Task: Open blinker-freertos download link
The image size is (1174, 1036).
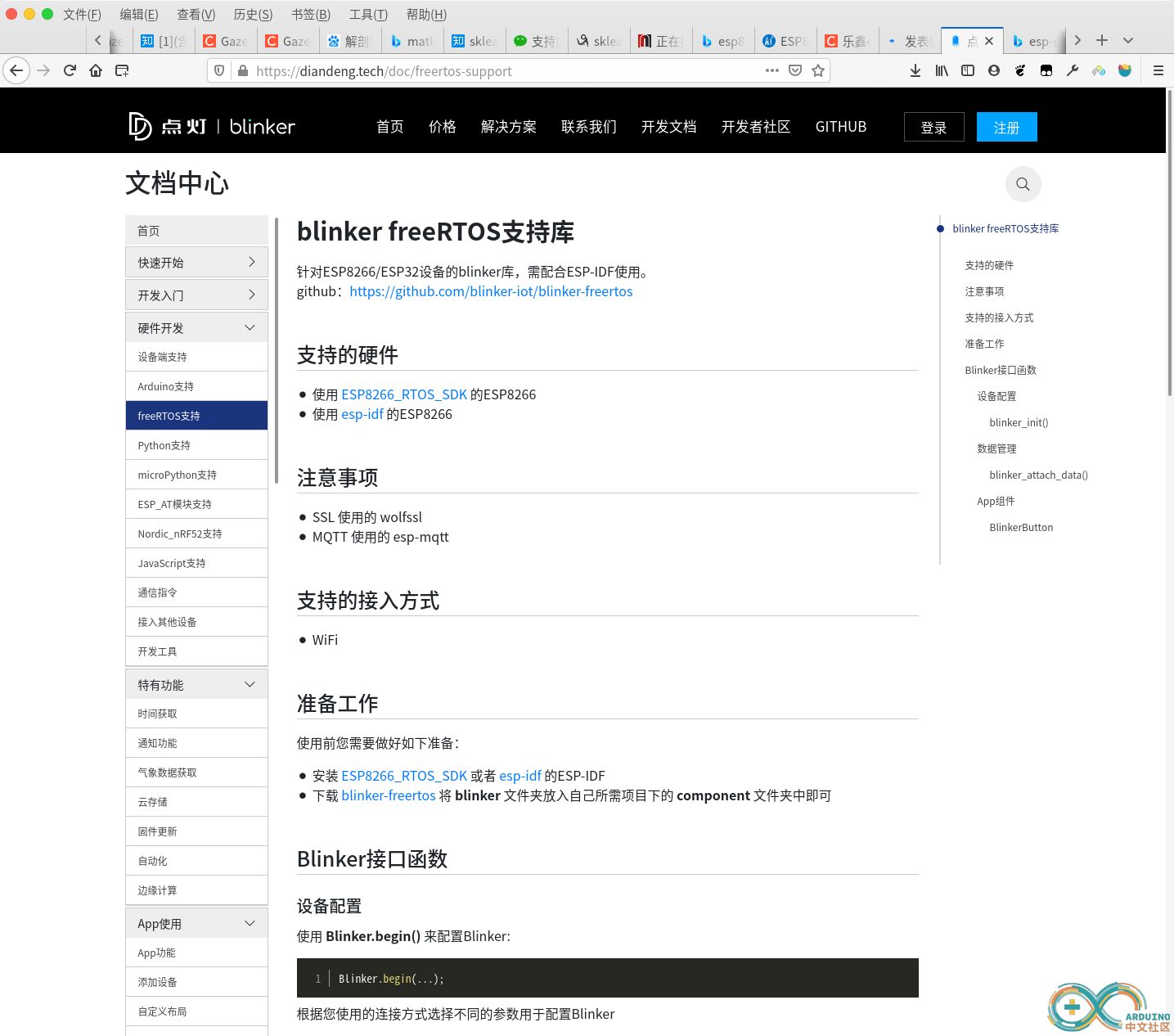Action: tap(389, 795)
